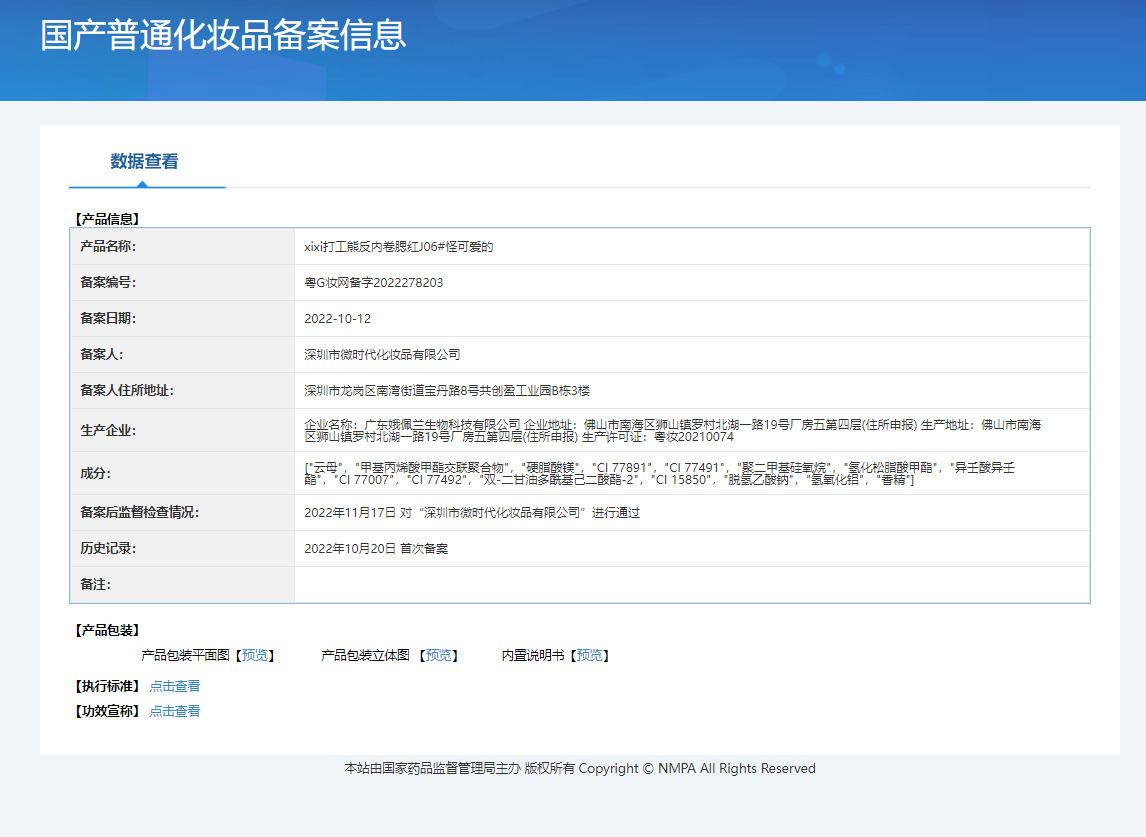Click the filing date 2022-10-12
Screen dimensions: 1146x837
pos(337,319)
